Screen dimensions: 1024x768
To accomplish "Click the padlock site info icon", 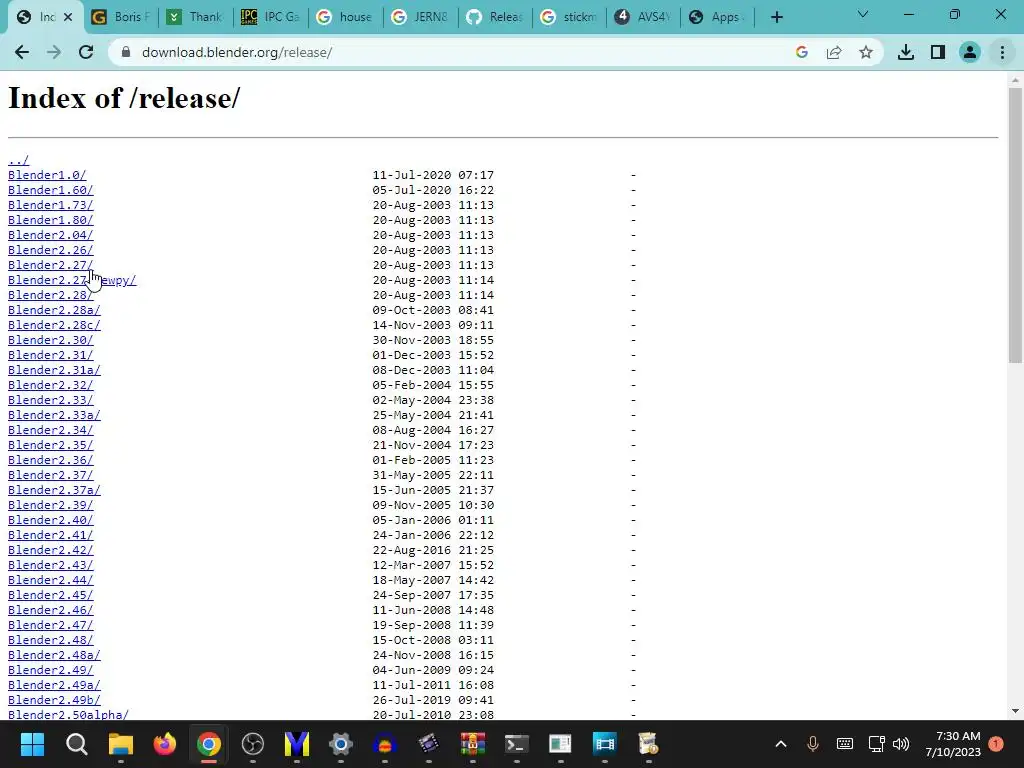I will (x=126, y=52).
